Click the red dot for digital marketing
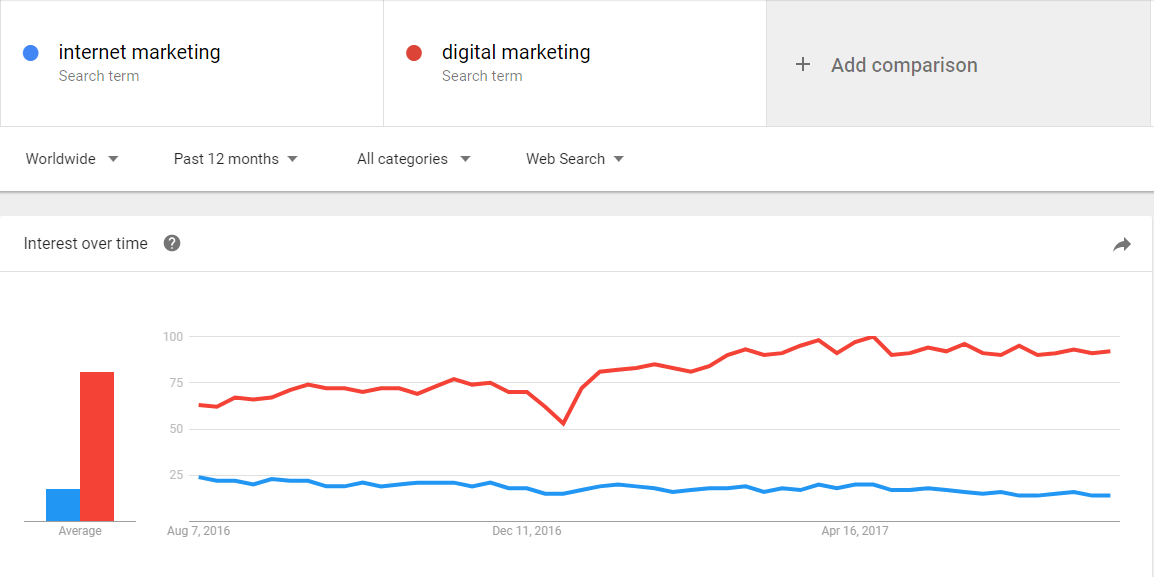Screen dimensions: 1154x577 pos(414,53)
